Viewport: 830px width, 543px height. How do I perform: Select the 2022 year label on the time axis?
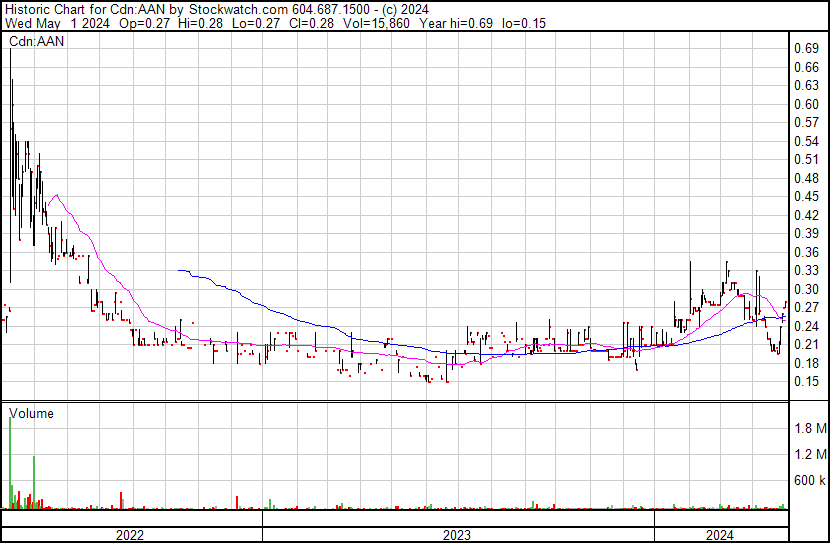tap(130, 535)
